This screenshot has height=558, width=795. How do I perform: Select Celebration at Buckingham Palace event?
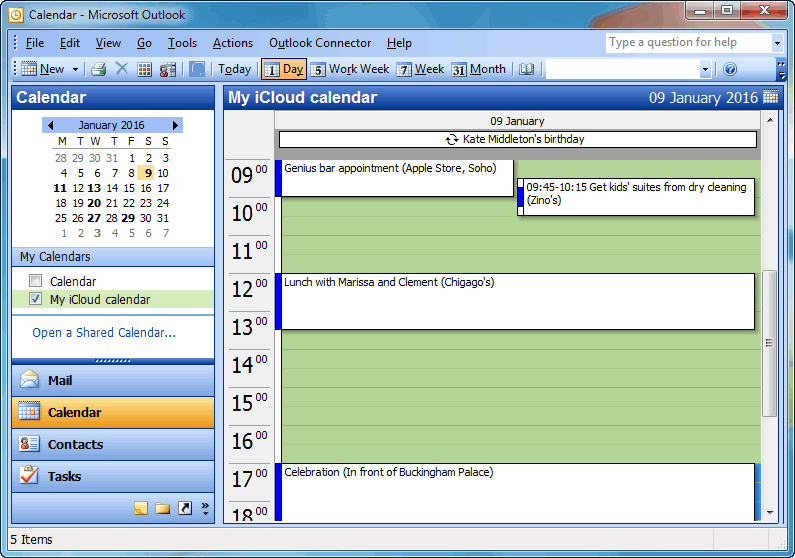pyautogui.click(x=515, y=492)
